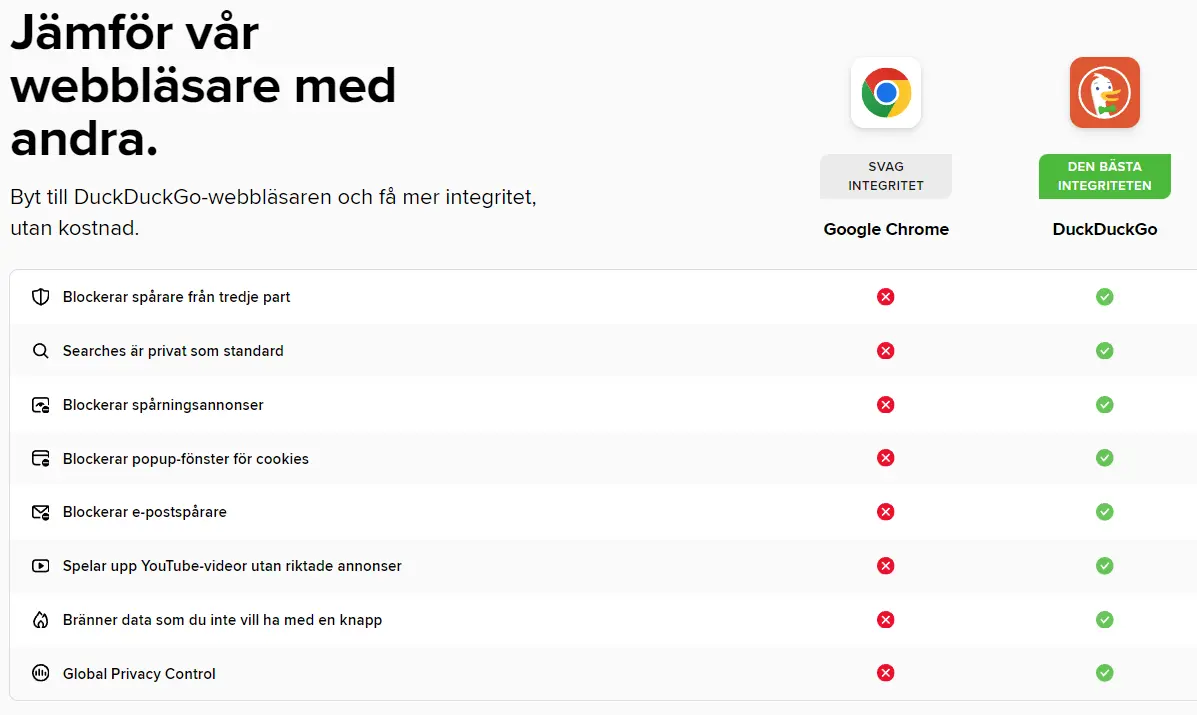Select the email tracker icon beside Blockerar e-postspårare

tap(40, 512)
